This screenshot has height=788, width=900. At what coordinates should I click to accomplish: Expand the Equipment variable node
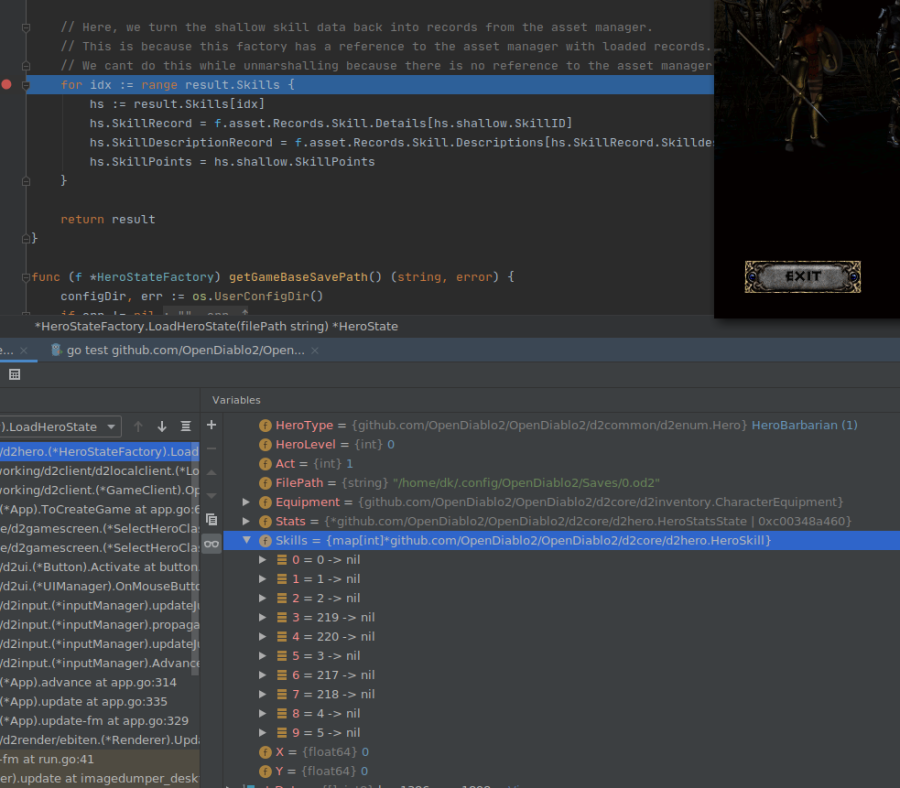(x=246, y=501)
